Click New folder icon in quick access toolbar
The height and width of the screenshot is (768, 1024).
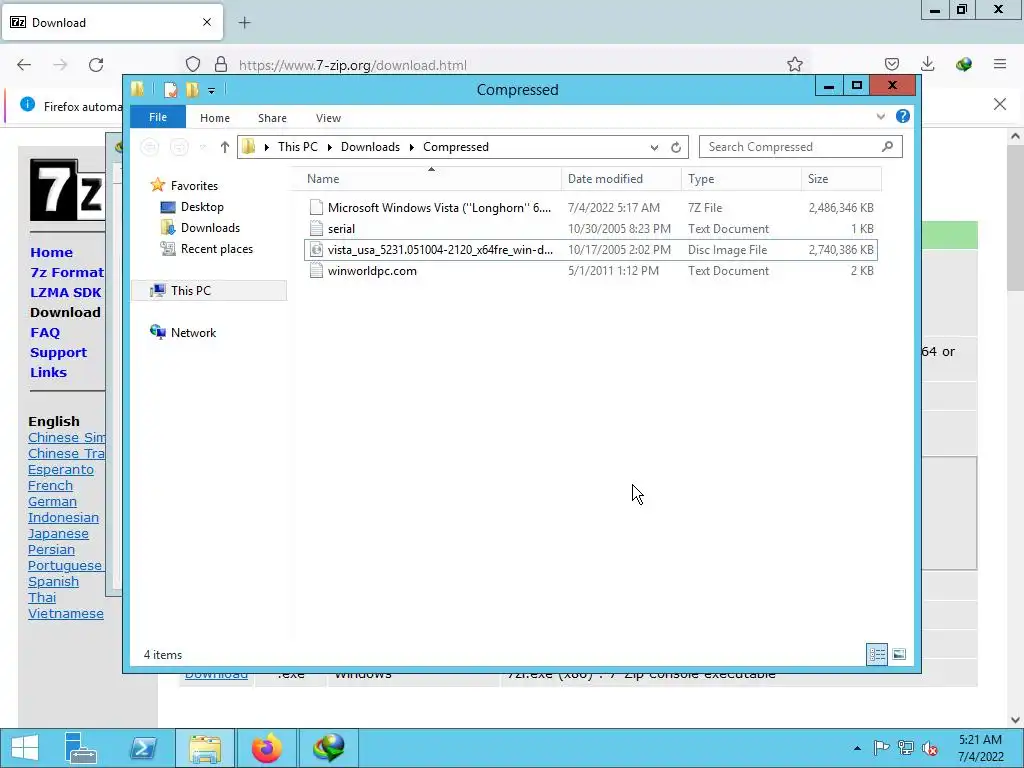click(192, 89)
